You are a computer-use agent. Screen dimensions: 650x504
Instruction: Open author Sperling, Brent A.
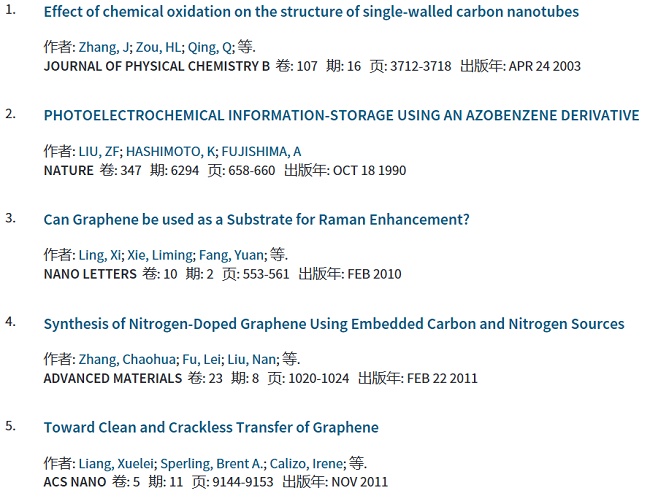point(211,463)
